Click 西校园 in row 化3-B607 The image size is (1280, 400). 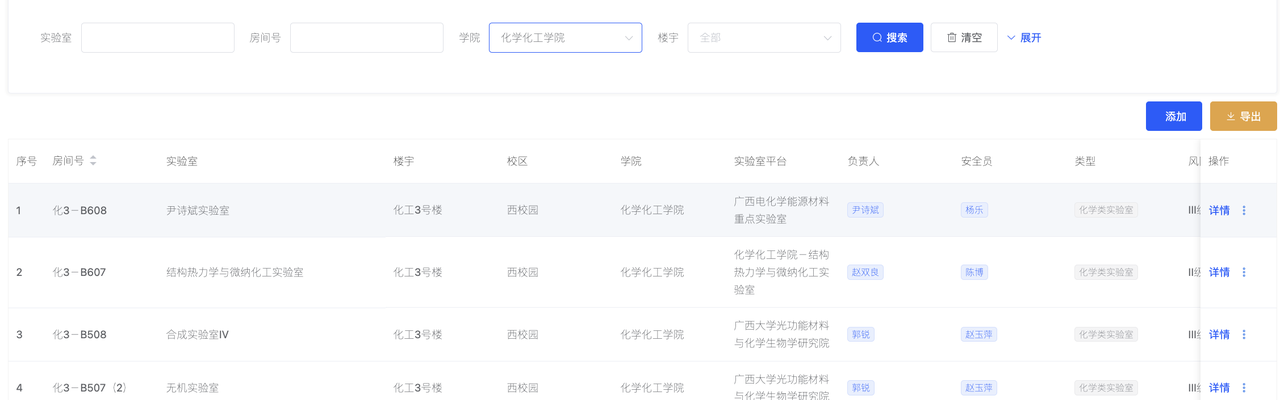523,272
